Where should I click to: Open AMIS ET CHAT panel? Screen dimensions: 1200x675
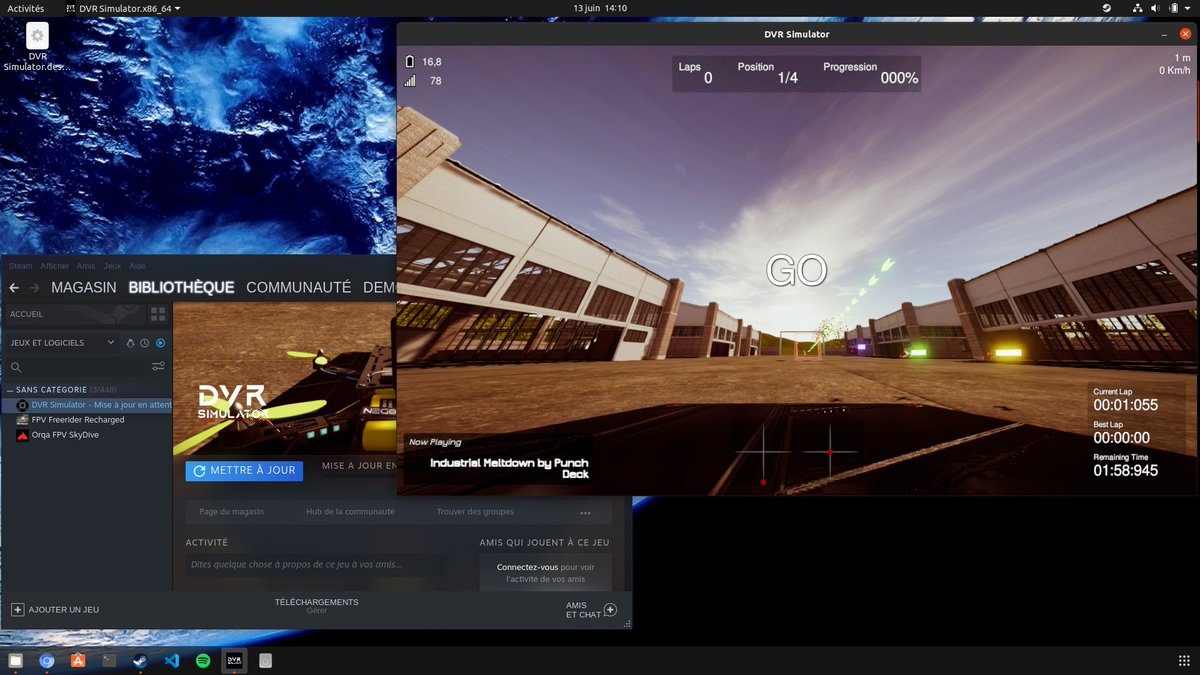click(591, 610)
